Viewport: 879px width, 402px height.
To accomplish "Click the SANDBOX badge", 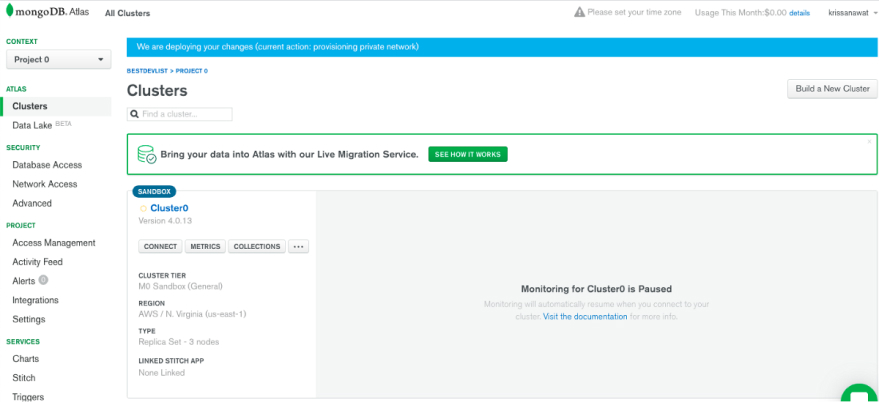I will click(x=154, y=191).
